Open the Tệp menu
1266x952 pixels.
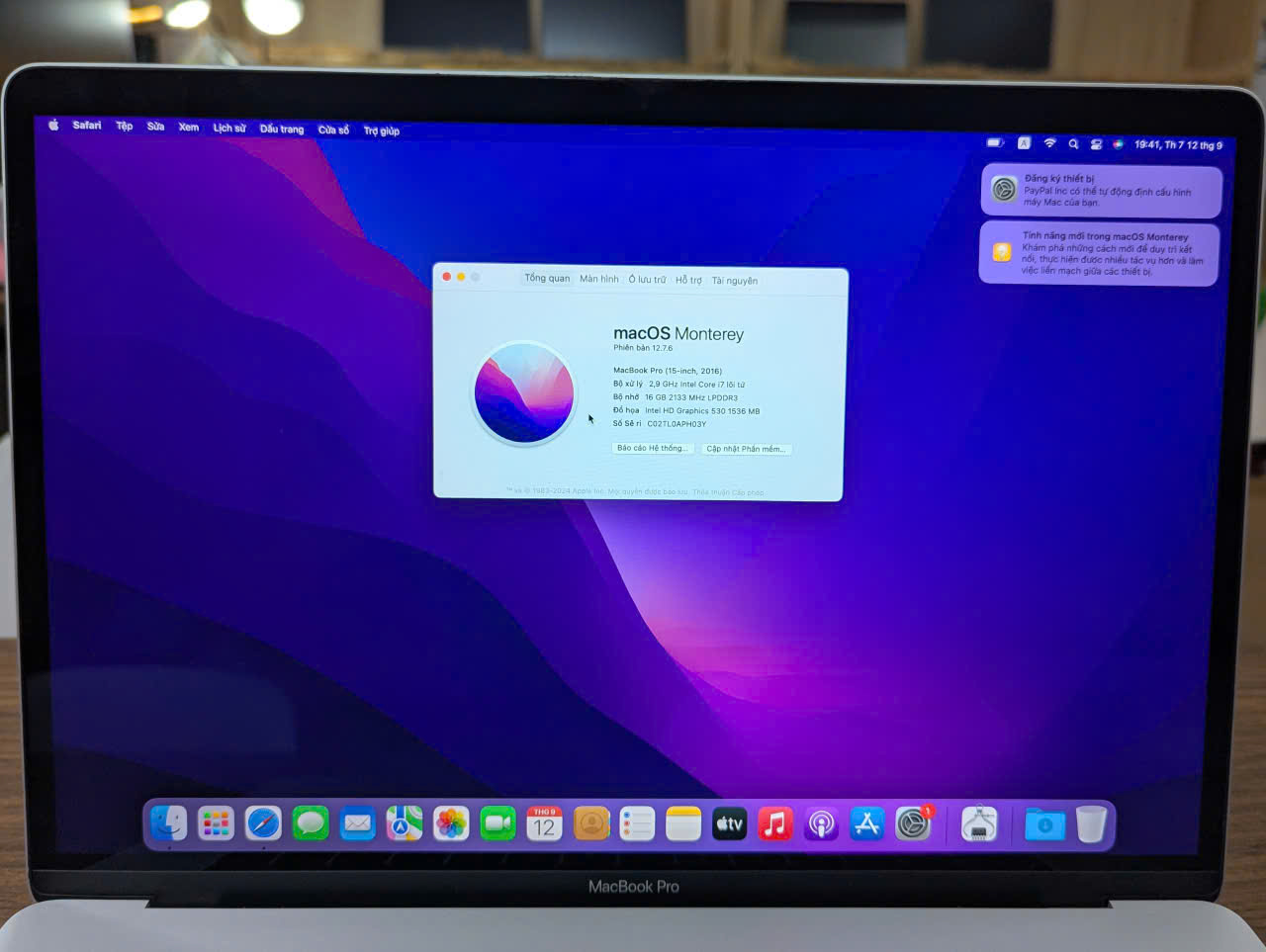[125, 126]
